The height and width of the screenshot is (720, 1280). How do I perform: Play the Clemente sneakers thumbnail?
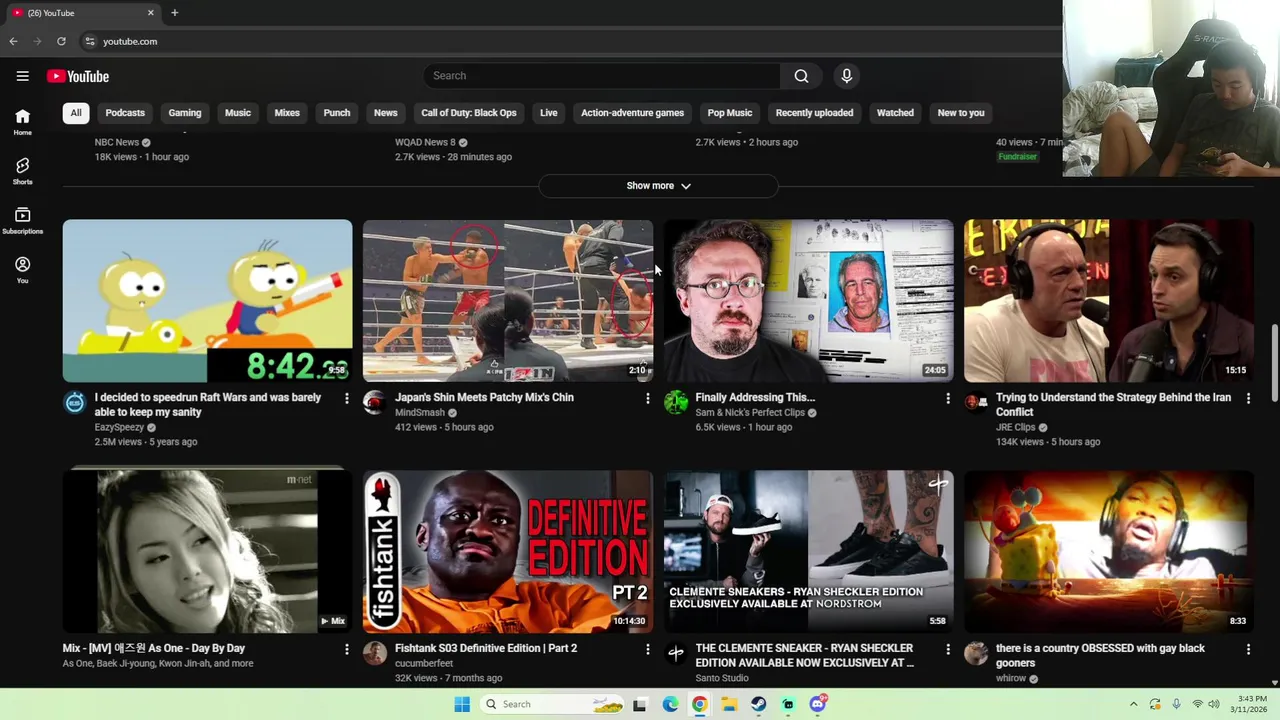(808, 552)
